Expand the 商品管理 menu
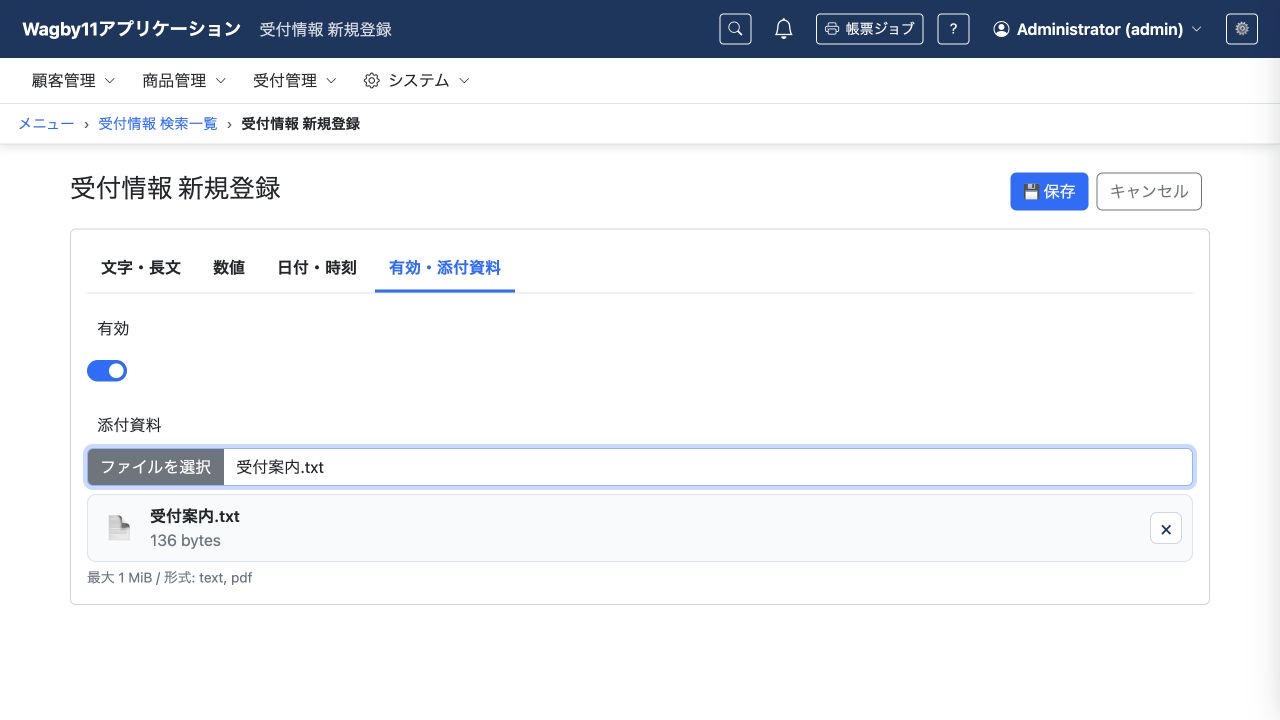This screenshot has width=1280, height=720. pos(185,81)
